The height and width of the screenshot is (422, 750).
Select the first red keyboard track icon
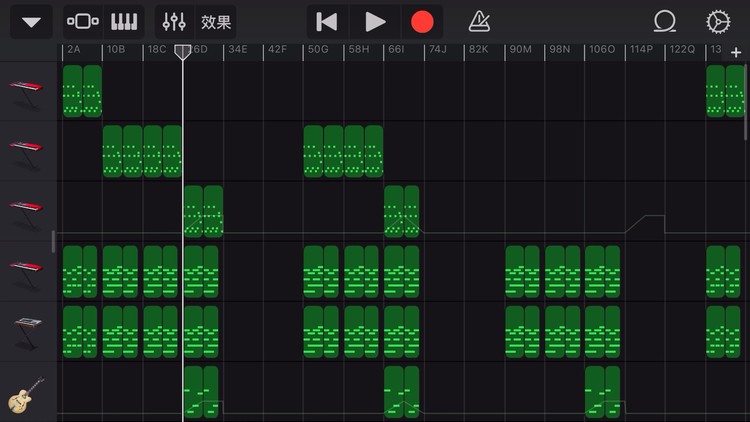click(x=26, y=91)
